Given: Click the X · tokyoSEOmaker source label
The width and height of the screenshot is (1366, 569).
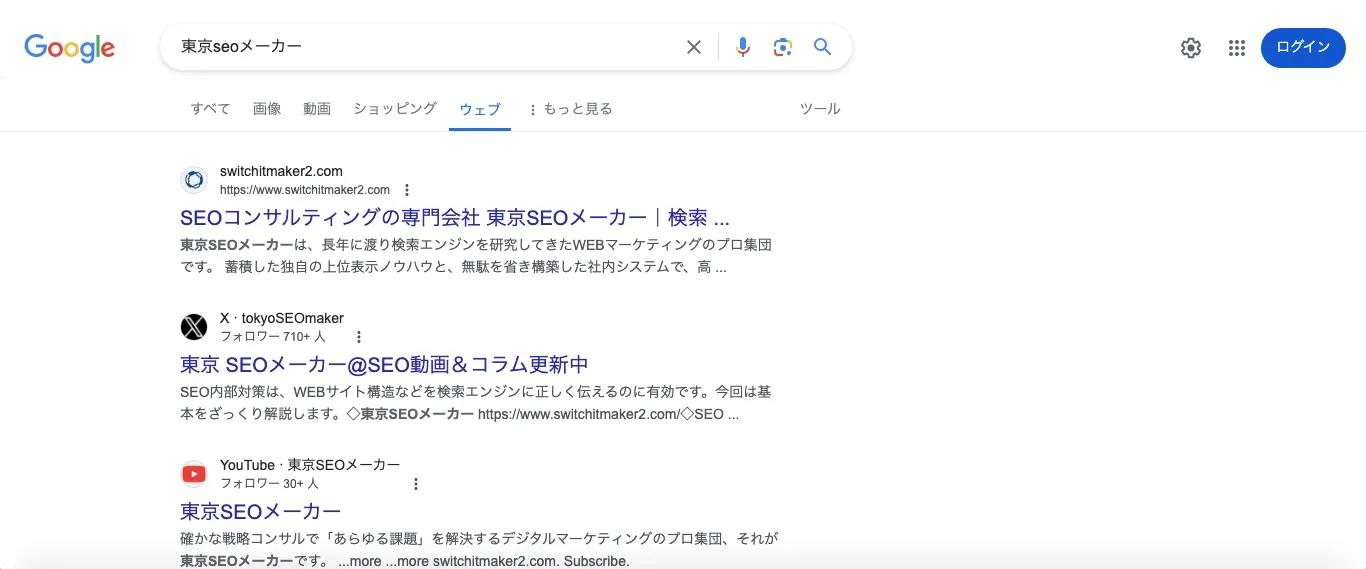Looking at the screenshot, I should click(x=282, y=318).
